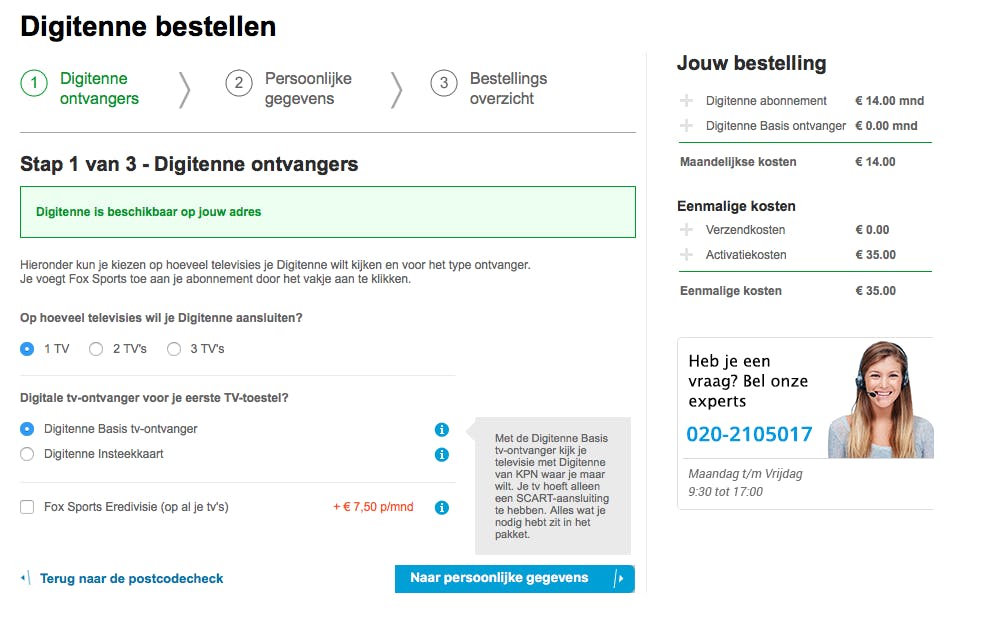The image size is (1001, 633).
Task: Click info icon next to Digitenne Basis tv-ontvanger
Action: click(442, 430)
